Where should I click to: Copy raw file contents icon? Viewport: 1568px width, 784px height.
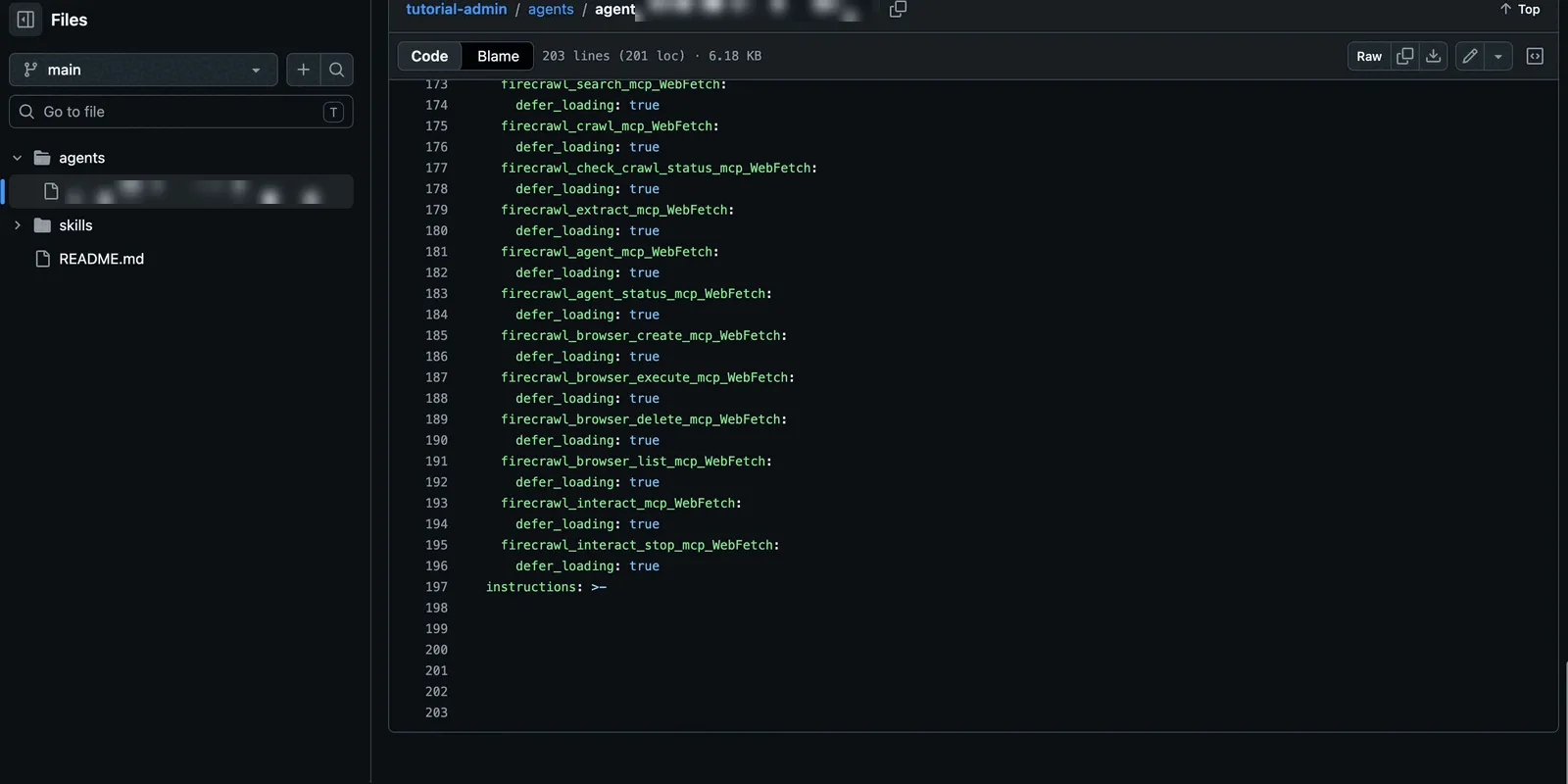pos(1404,56)
